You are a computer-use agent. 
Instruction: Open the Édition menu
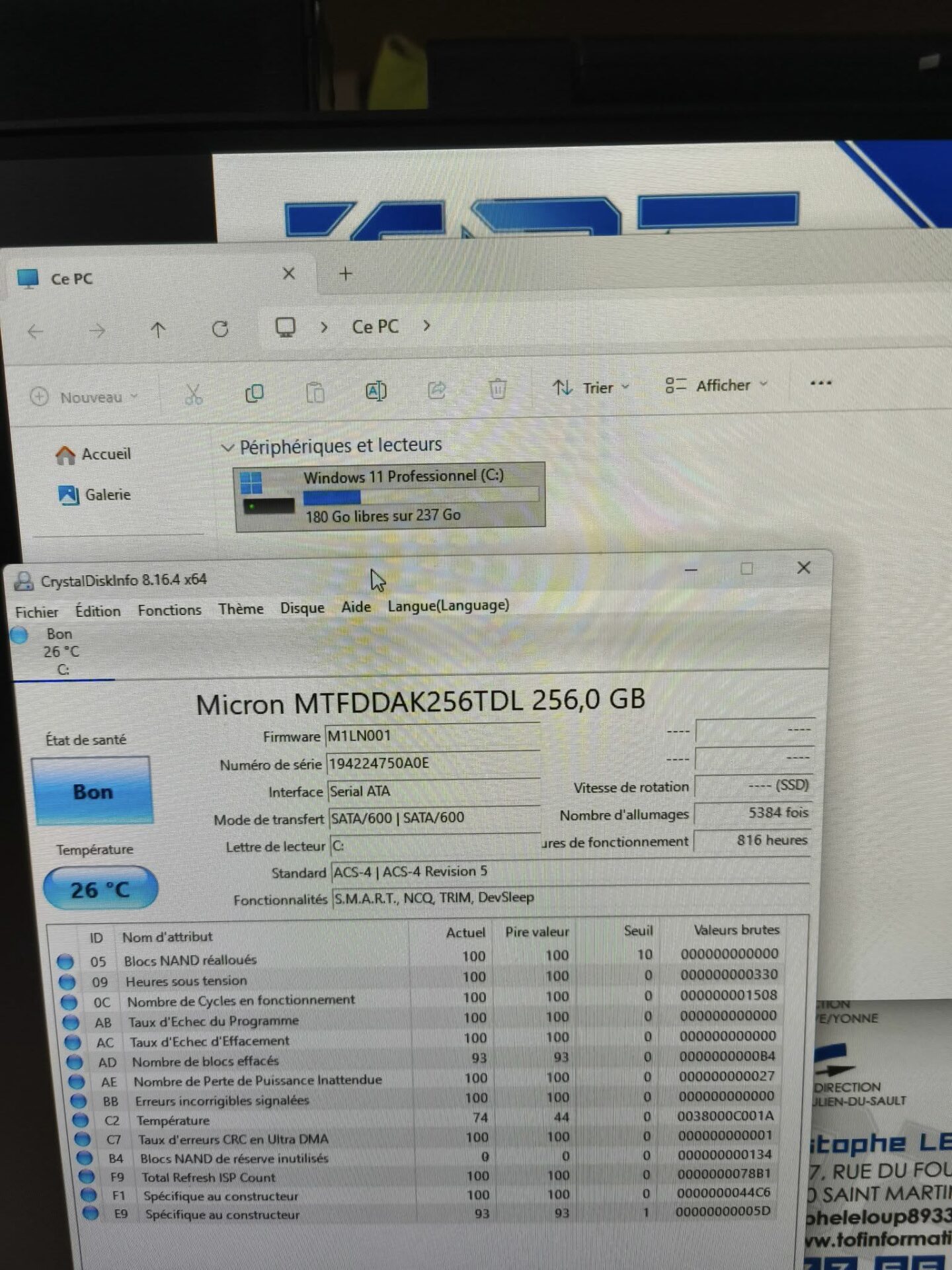pos(98,611)
